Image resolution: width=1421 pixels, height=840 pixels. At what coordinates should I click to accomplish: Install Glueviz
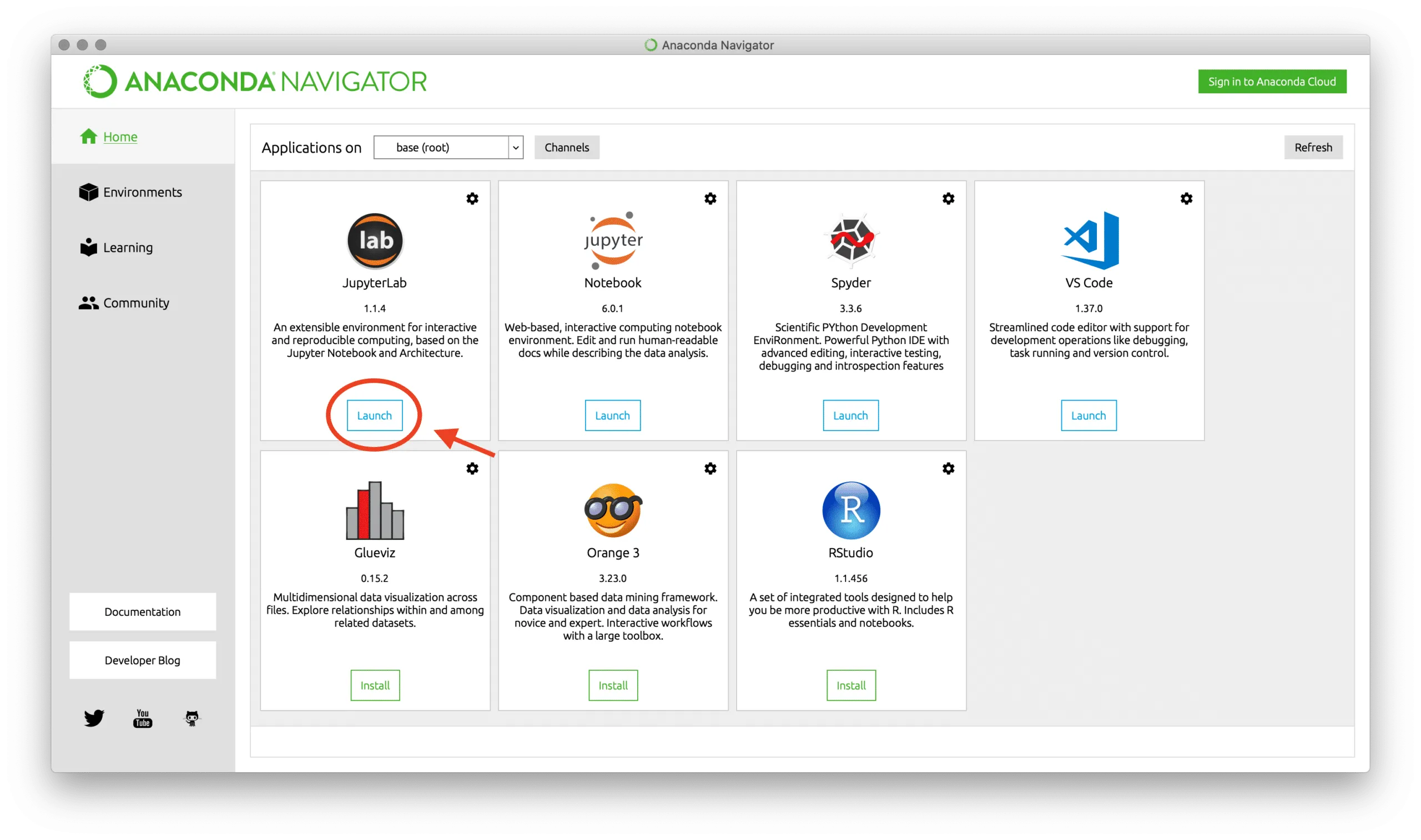pos(375,685)
